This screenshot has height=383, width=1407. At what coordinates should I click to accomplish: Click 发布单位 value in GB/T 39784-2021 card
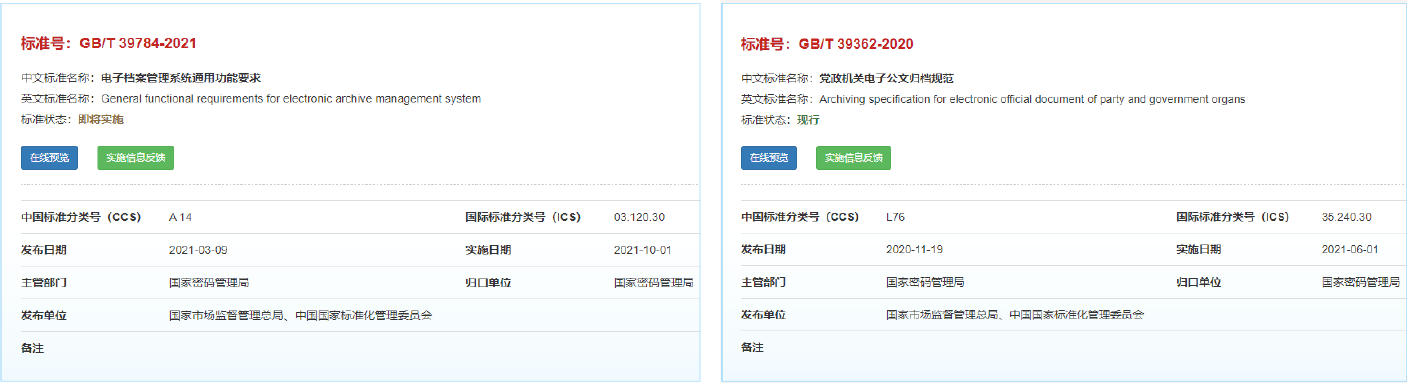[300, 316]
